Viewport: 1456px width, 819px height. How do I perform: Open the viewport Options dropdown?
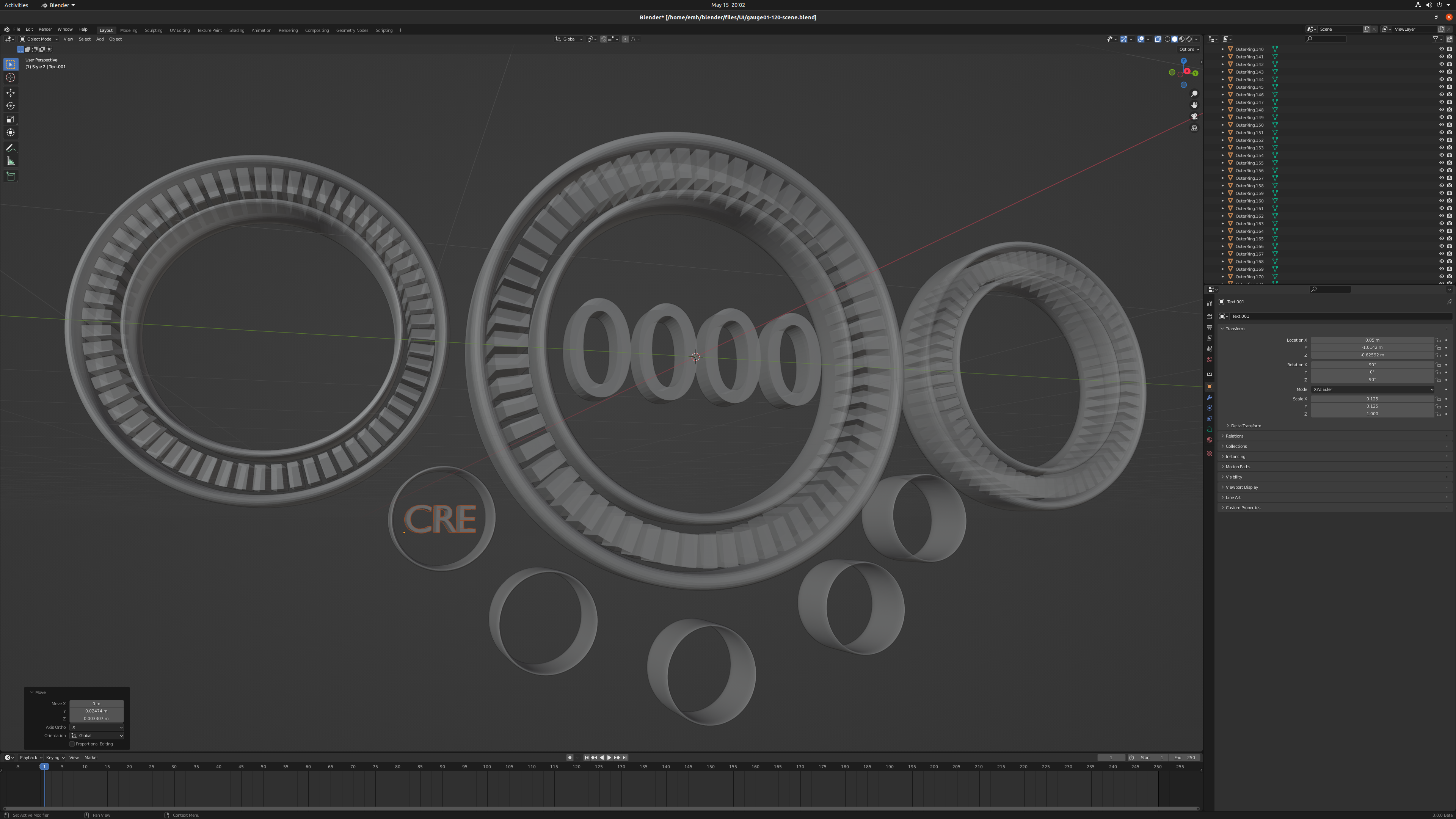(x=1189, y=49)
